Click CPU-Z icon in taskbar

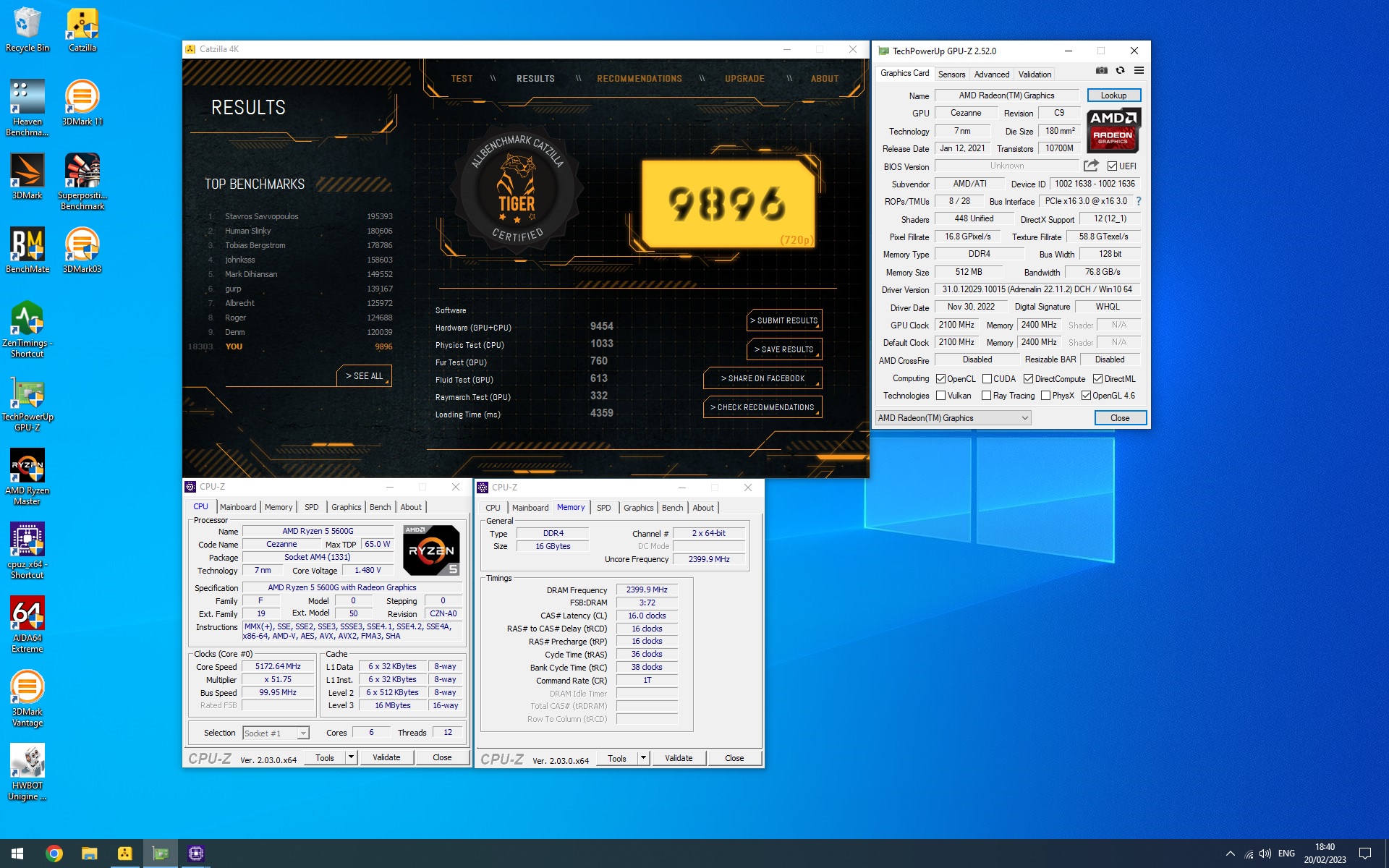(x=195, y=854)
